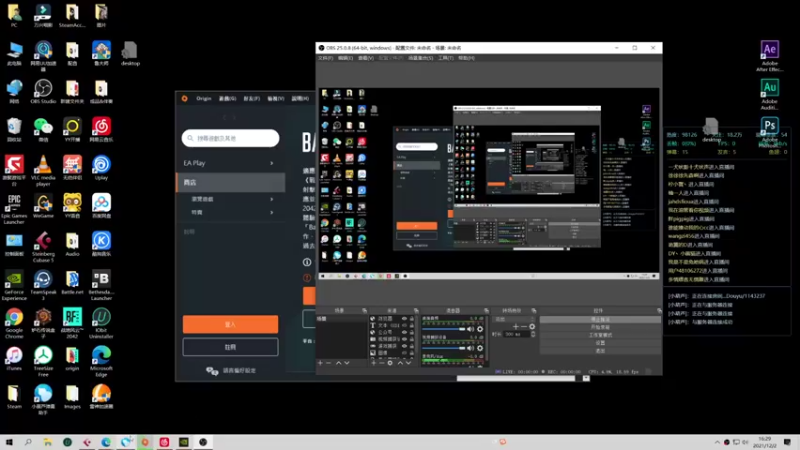
Task: Toggle visibility eye of 视频捕获 source
Action: (404, 339)
